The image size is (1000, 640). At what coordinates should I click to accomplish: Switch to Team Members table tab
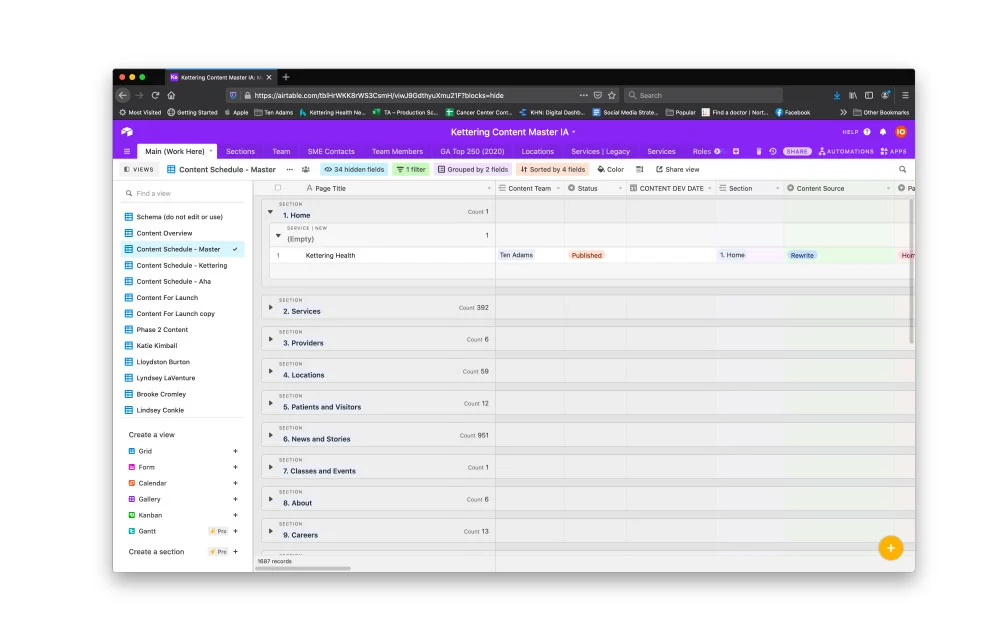397,152
